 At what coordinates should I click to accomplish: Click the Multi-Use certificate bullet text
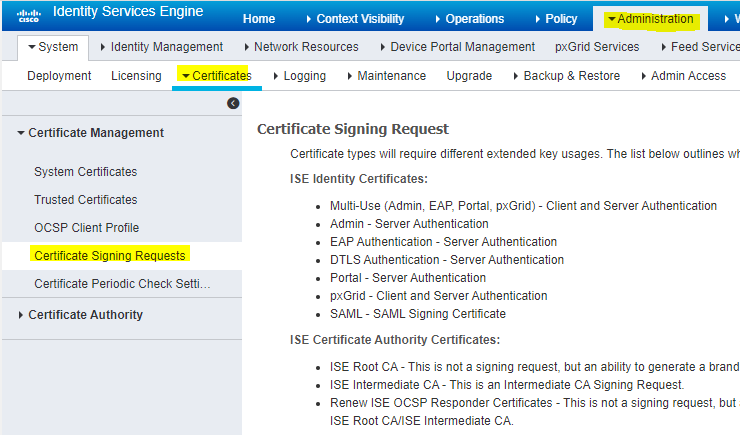pyautogui.click(x=523, y=206)
